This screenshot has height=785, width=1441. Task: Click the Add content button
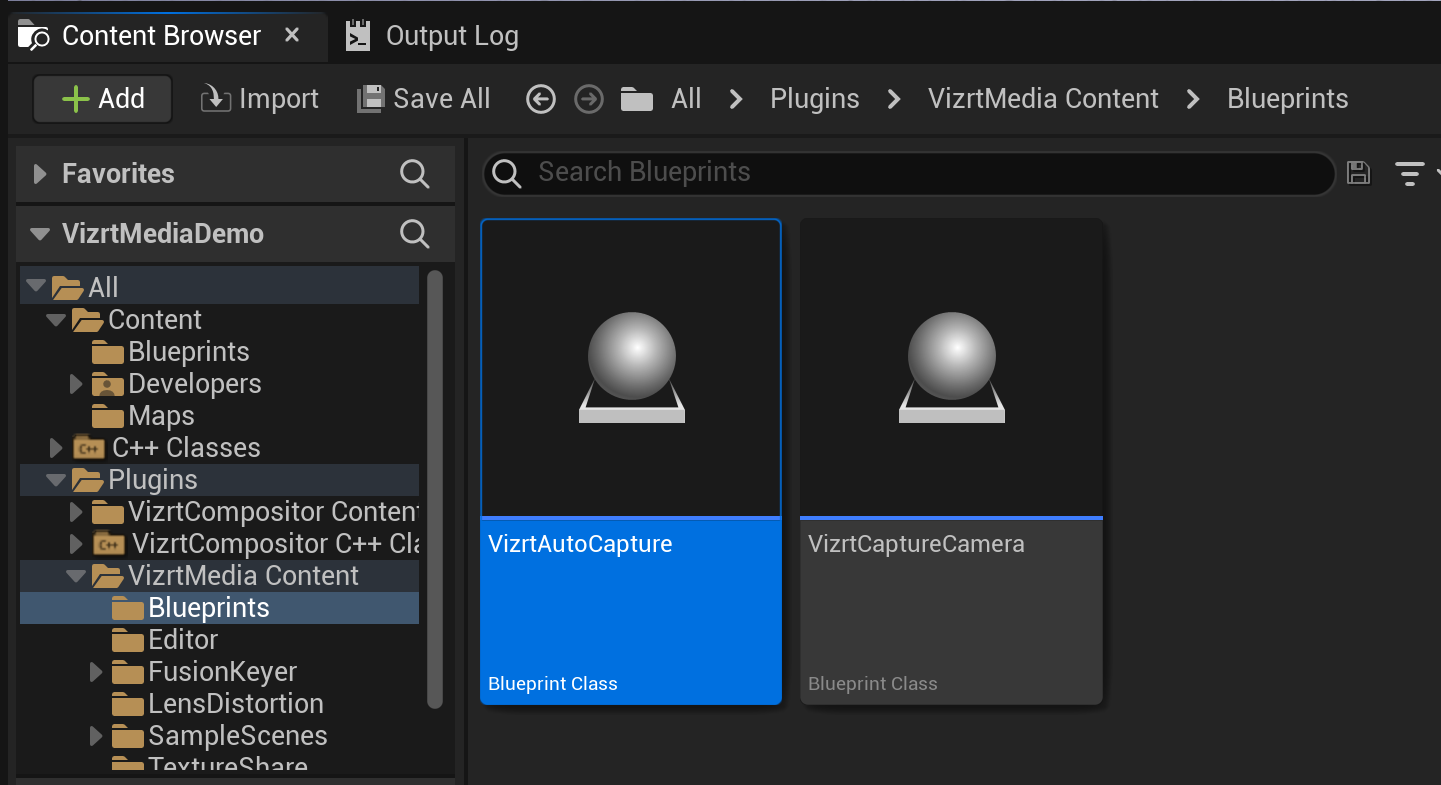pos(103,99)
